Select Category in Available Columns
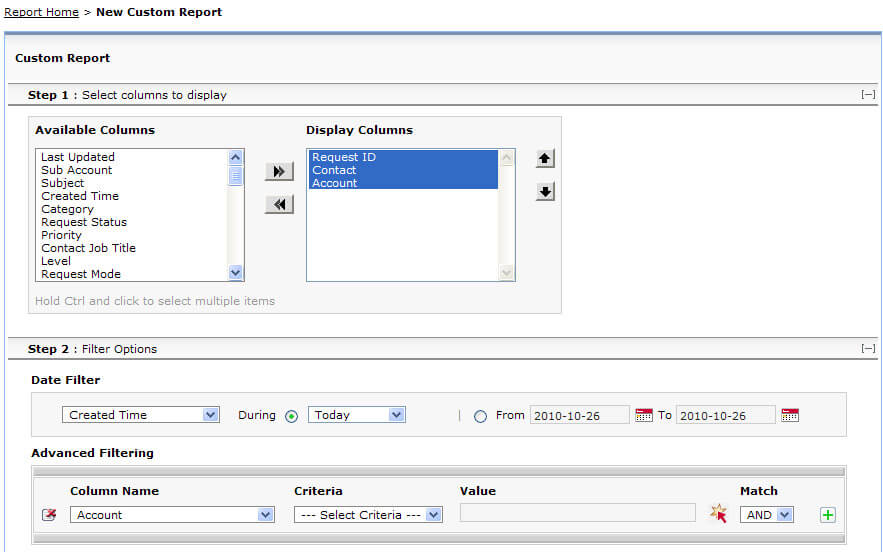This screenshot has height=557, width=883. pos(68,209)
